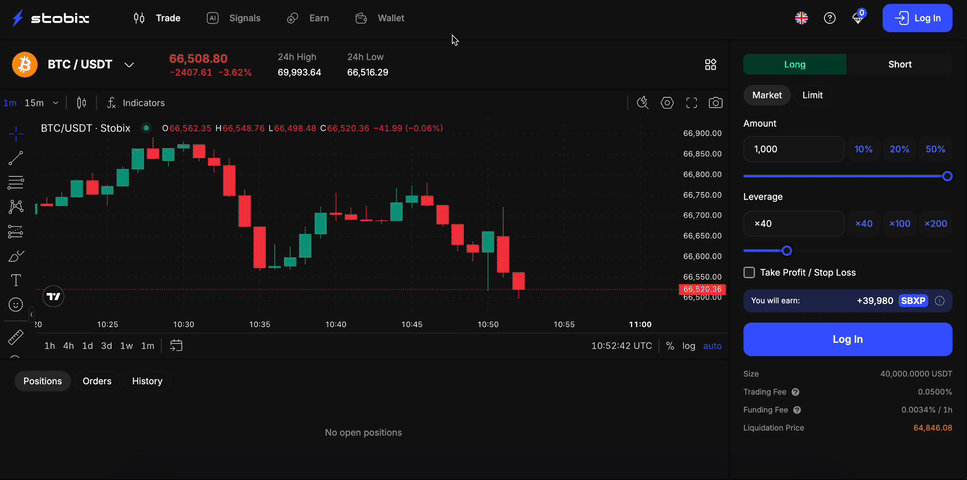Click the top-right Log In button
This screenshot has width=967, height=480.
(917, 18)
